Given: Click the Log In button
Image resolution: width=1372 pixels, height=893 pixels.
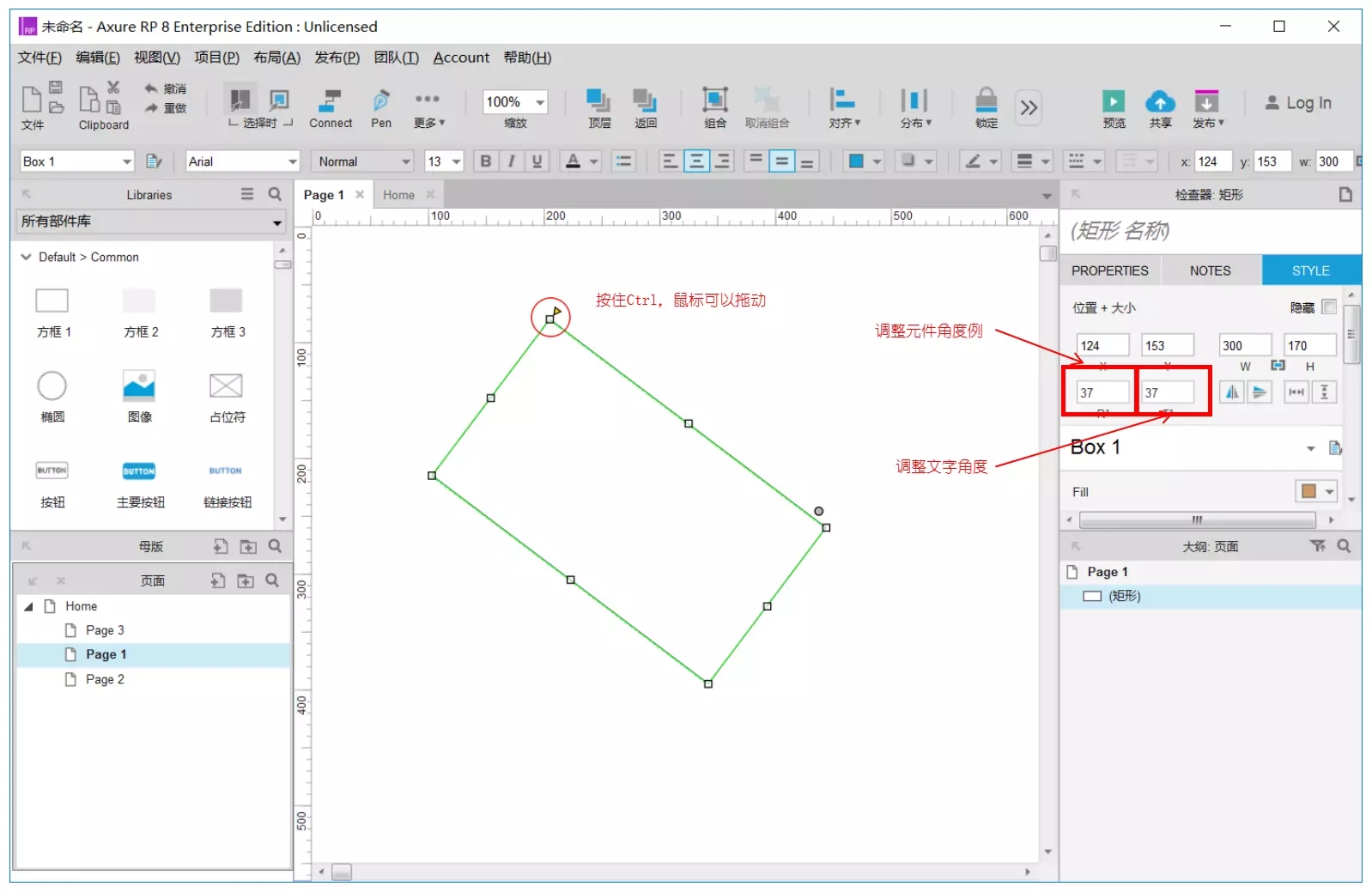Looking at the screenshot, I should [x=1298, y=103].
